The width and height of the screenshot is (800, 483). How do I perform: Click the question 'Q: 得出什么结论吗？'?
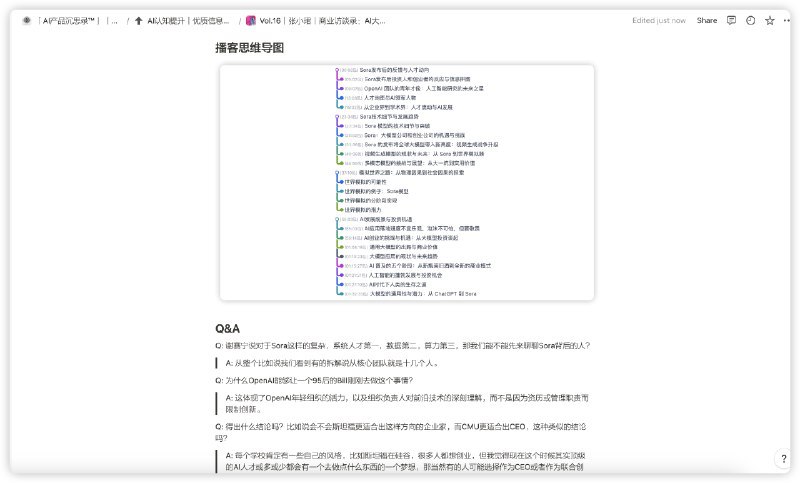(401, 432)
